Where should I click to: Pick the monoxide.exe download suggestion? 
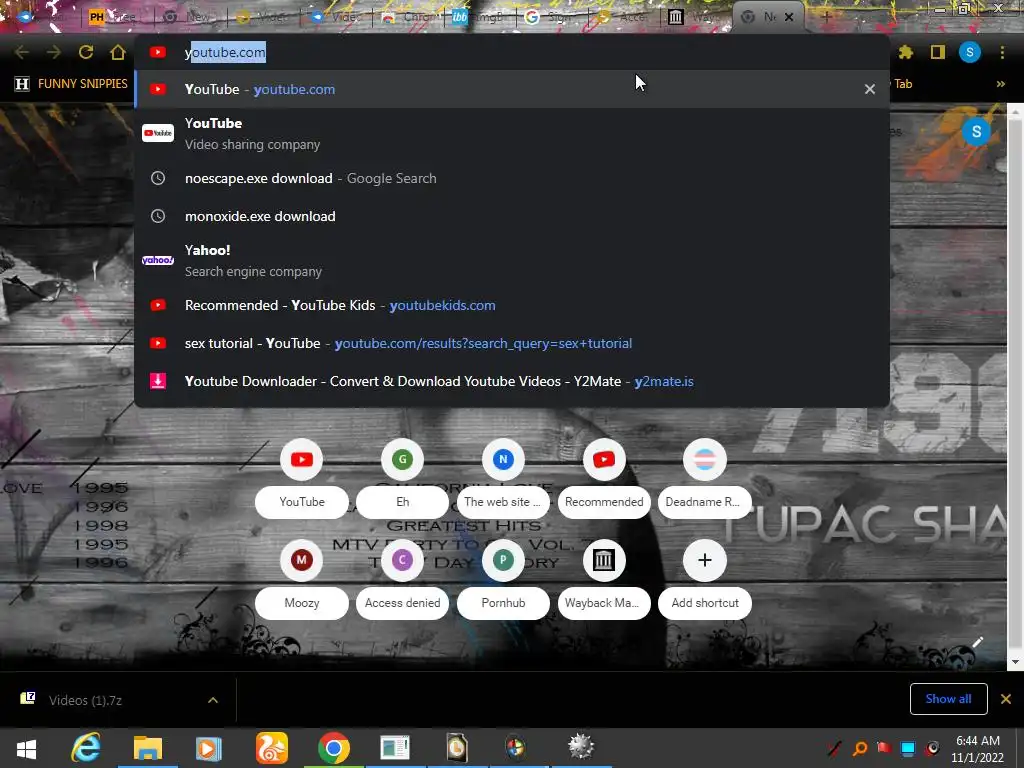(x=511, y=216)
